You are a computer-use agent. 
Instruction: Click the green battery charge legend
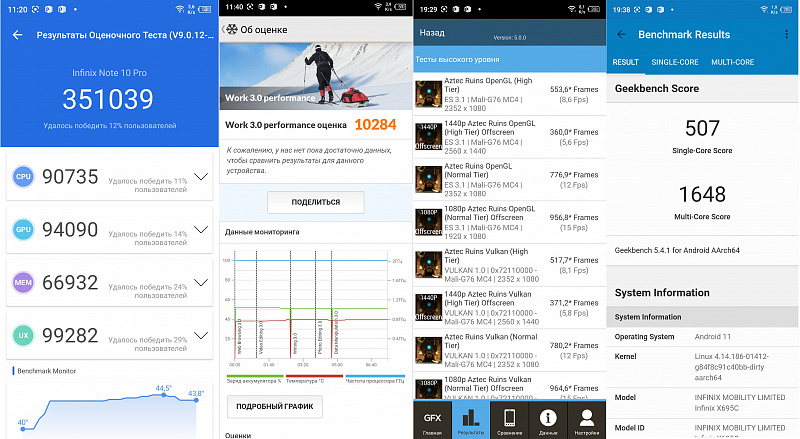[x=254, y=379]
